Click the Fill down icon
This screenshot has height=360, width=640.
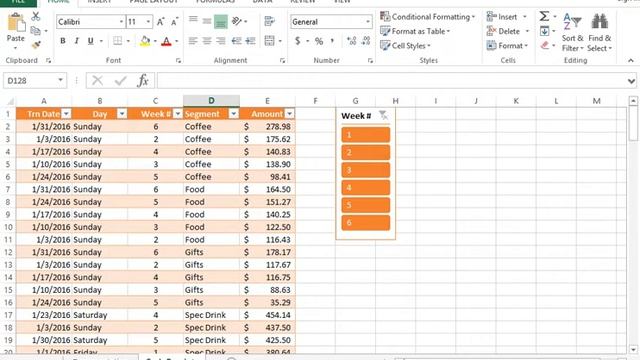pos(544,31)
